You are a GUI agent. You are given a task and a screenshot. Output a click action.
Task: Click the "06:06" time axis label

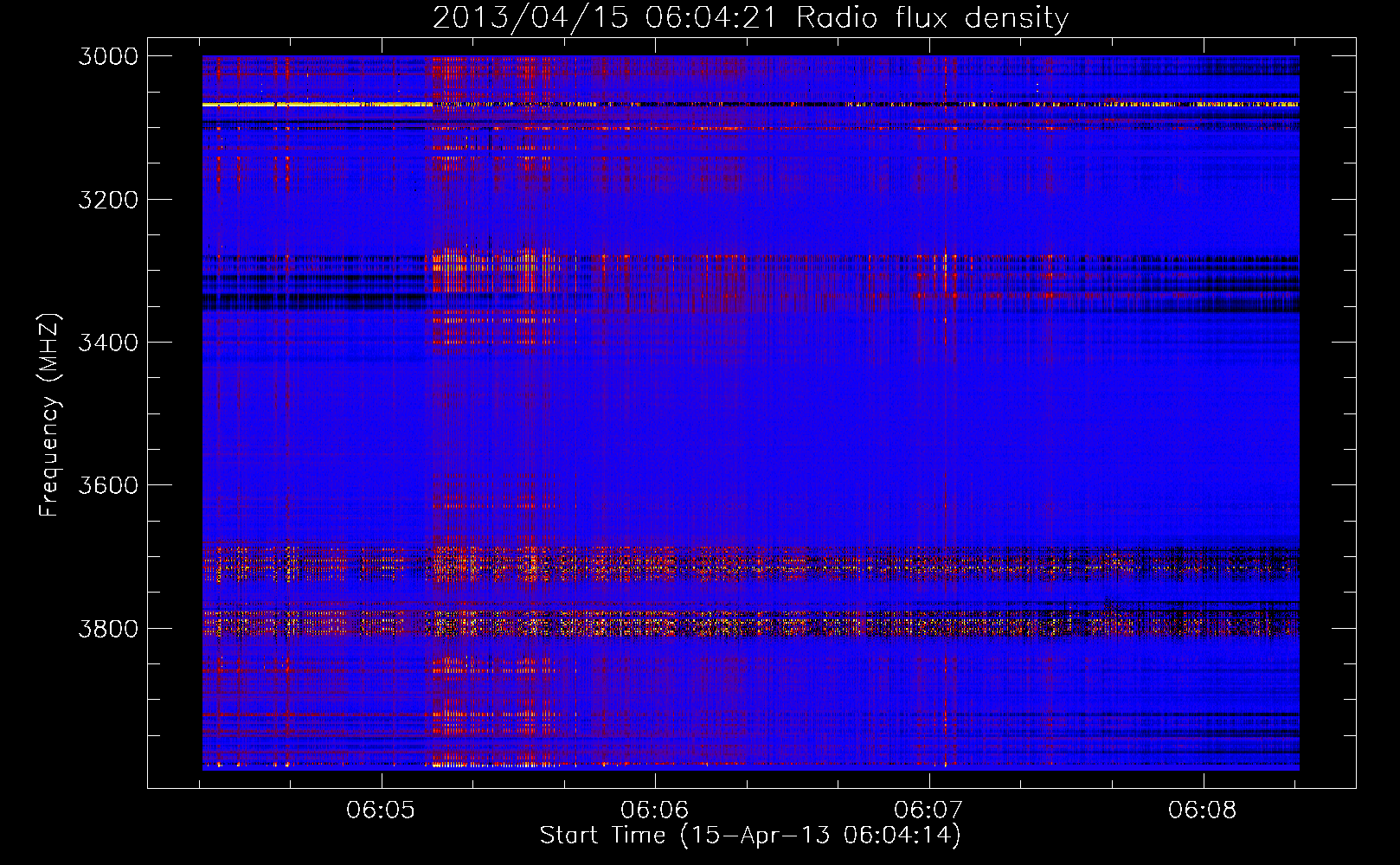[x=655, y=811]
